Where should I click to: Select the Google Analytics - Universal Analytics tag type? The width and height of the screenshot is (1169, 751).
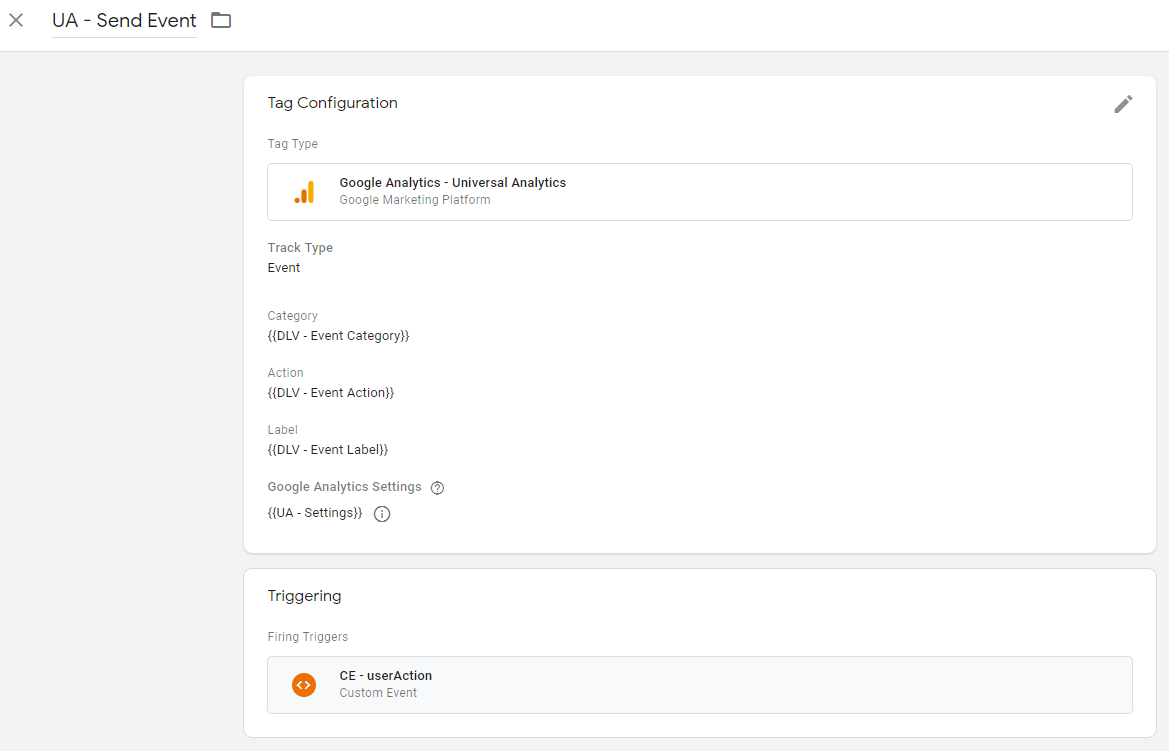699,192
